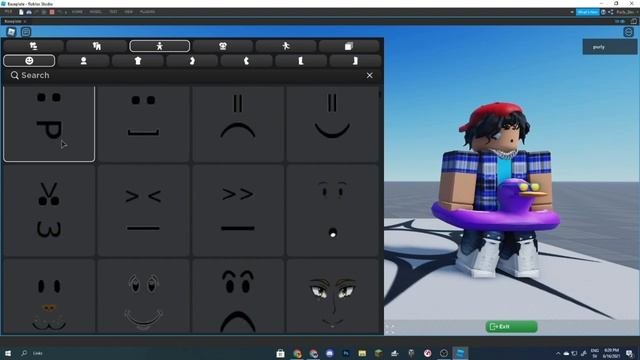Viewport: 640px width, 360px height.
Task: Select the arrows-and-pants clothing category tab
Action: tap(97, 46)
